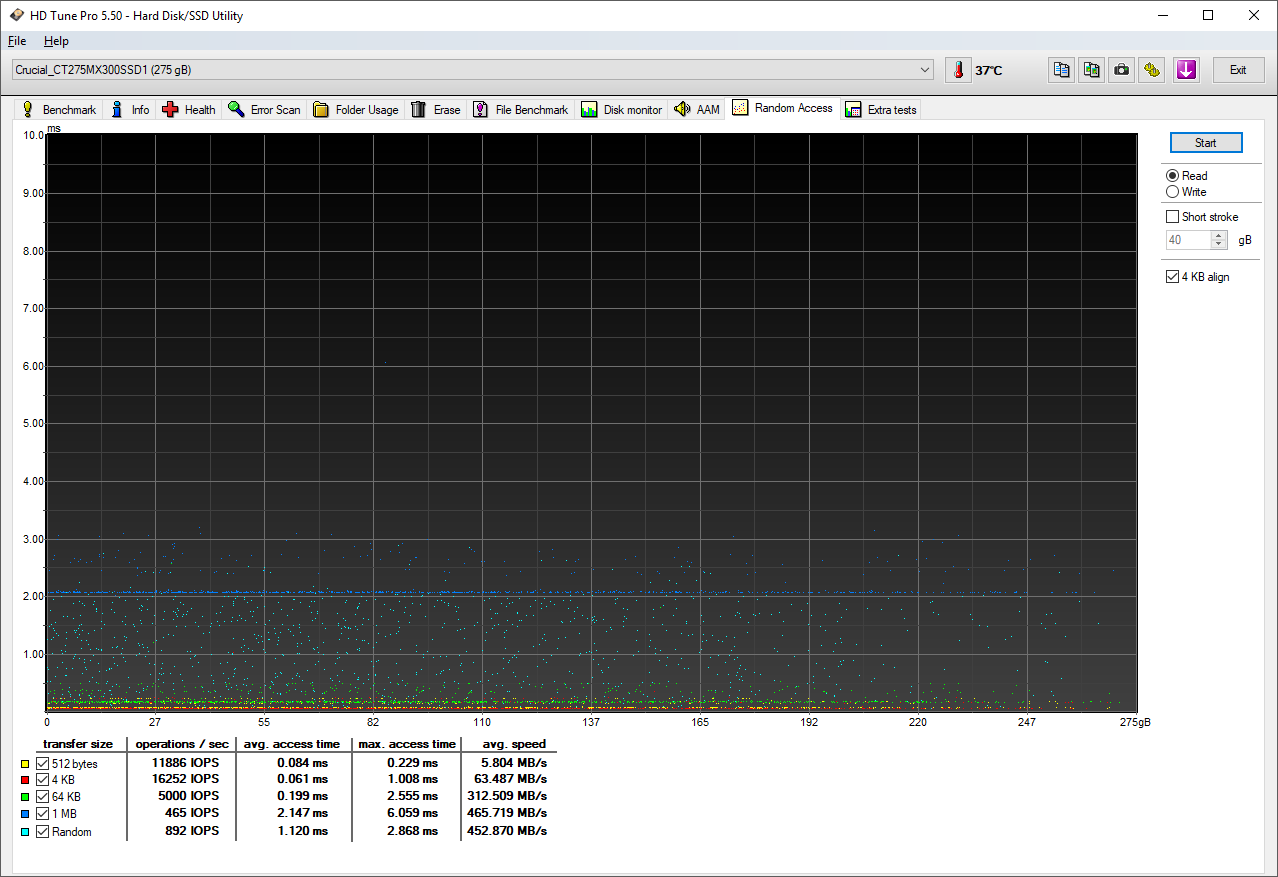This screenshot has width=1278, height=877.
Task: Click the cyan Random color swatch
Action: click(24, 831)
